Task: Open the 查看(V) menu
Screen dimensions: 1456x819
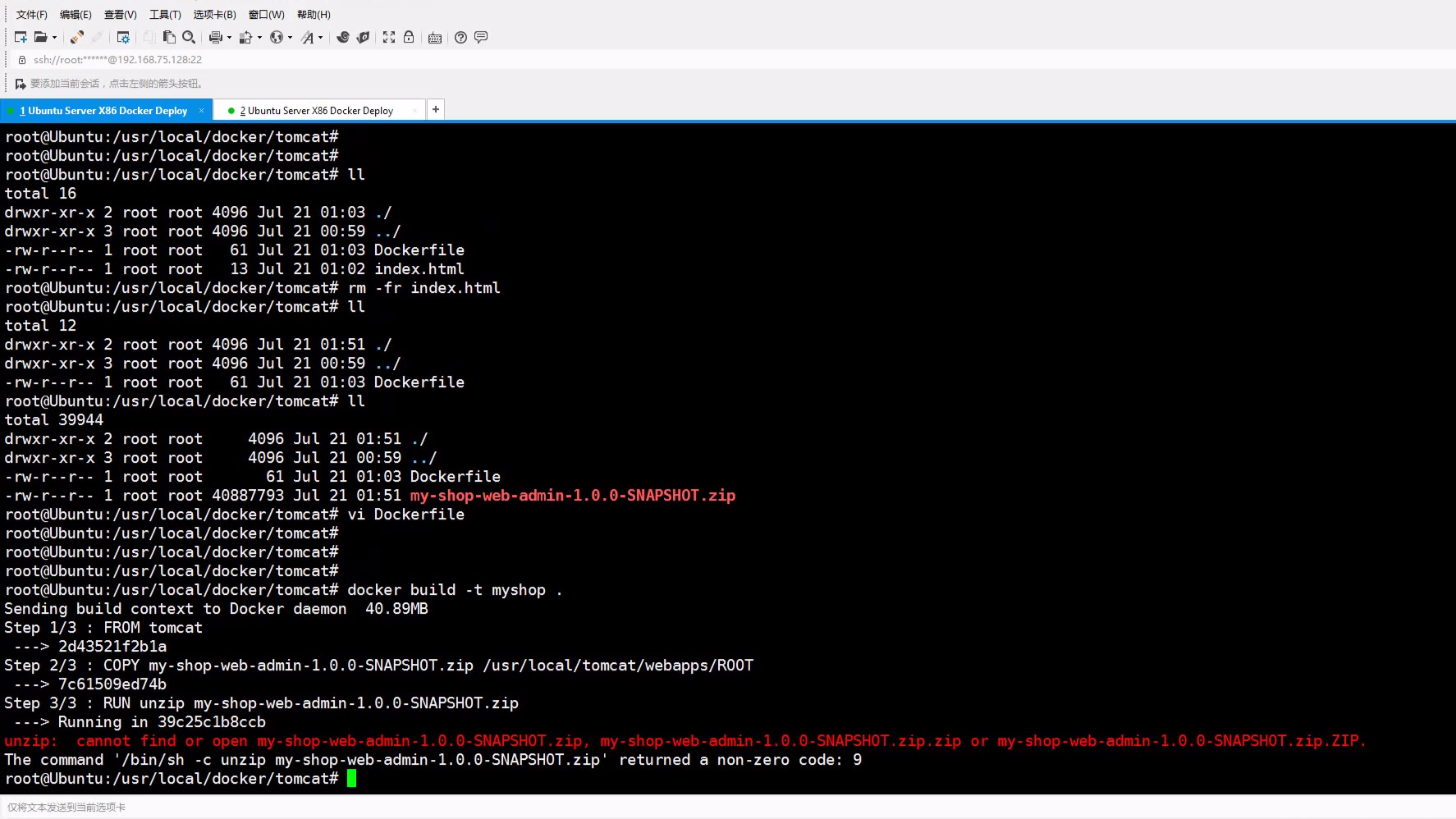Action: click(x=121, y=15)
